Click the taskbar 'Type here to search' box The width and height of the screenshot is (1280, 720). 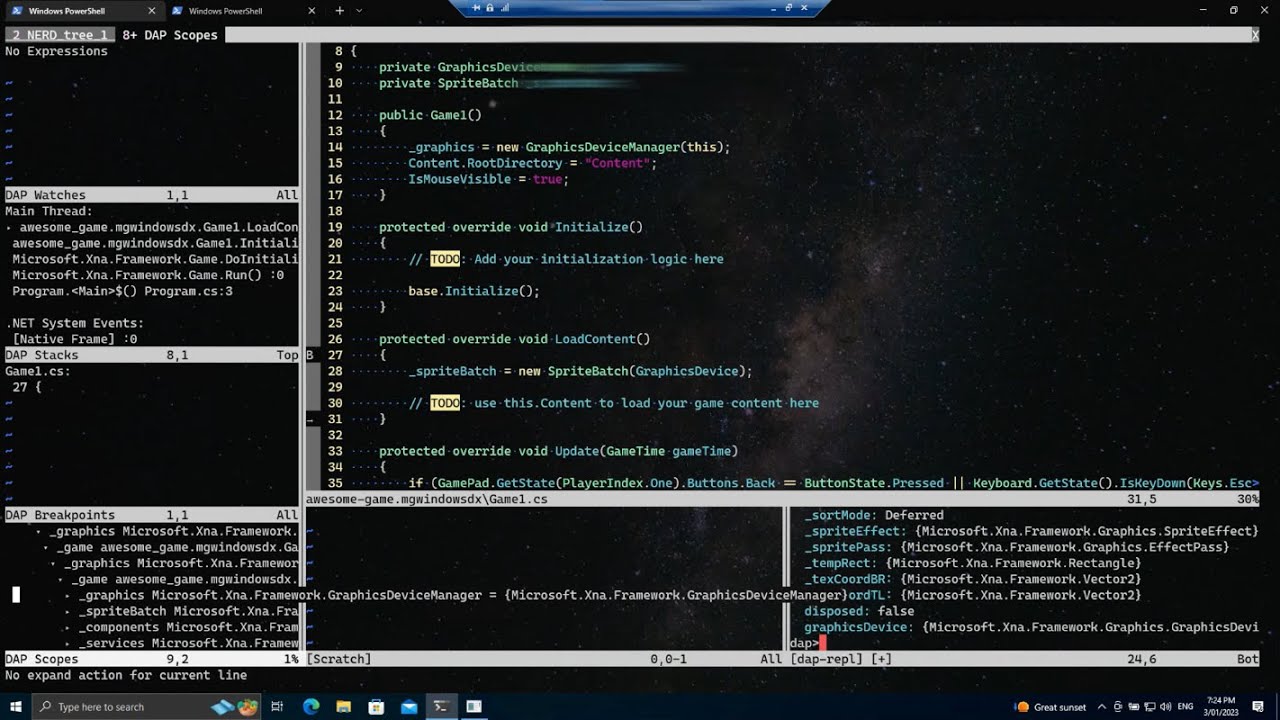[148, 707]
